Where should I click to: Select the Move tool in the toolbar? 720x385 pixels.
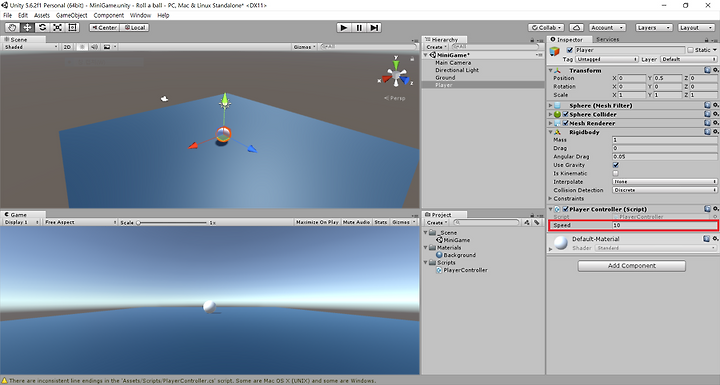[x=28, y=28]
